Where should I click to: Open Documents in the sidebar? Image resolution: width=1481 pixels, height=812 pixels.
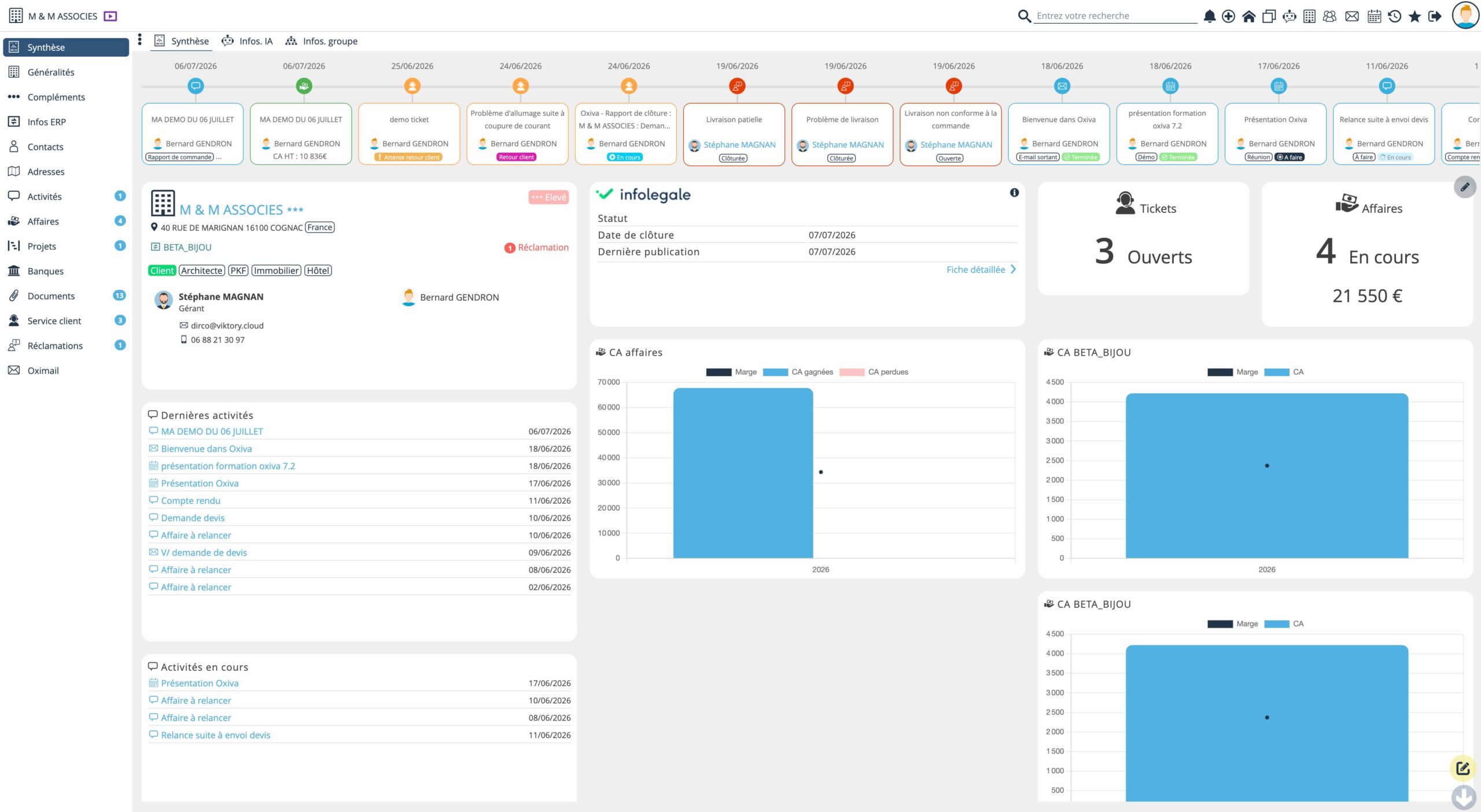point(66,296)
